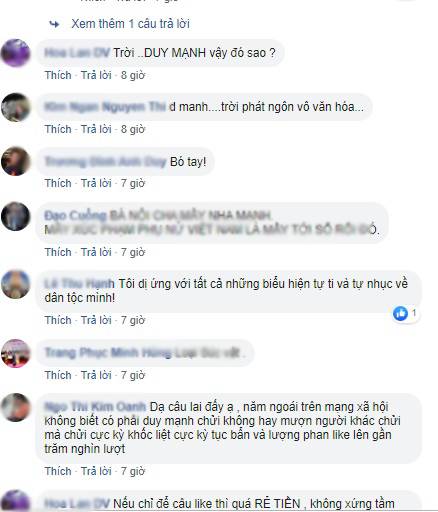Open avatar next to 'Tôi dị ứng' comment
This screenshot has height=512, width=438.
click(15, 284)
